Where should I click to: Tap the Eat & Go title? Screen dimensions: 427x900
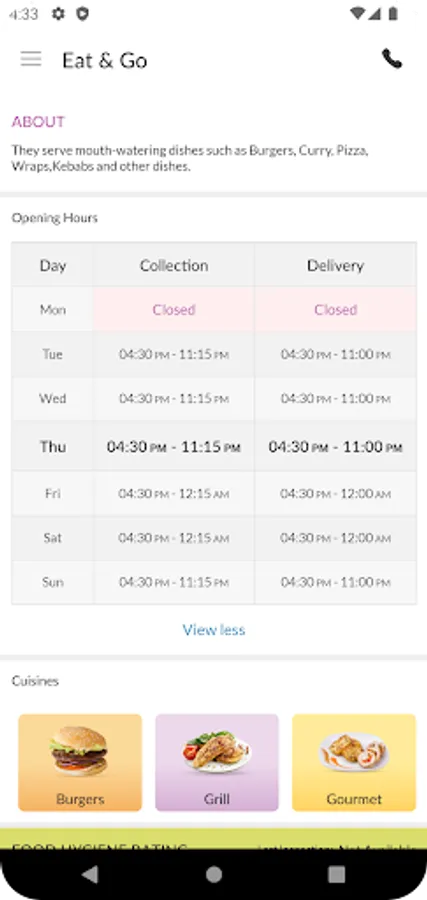click(104, 60)
